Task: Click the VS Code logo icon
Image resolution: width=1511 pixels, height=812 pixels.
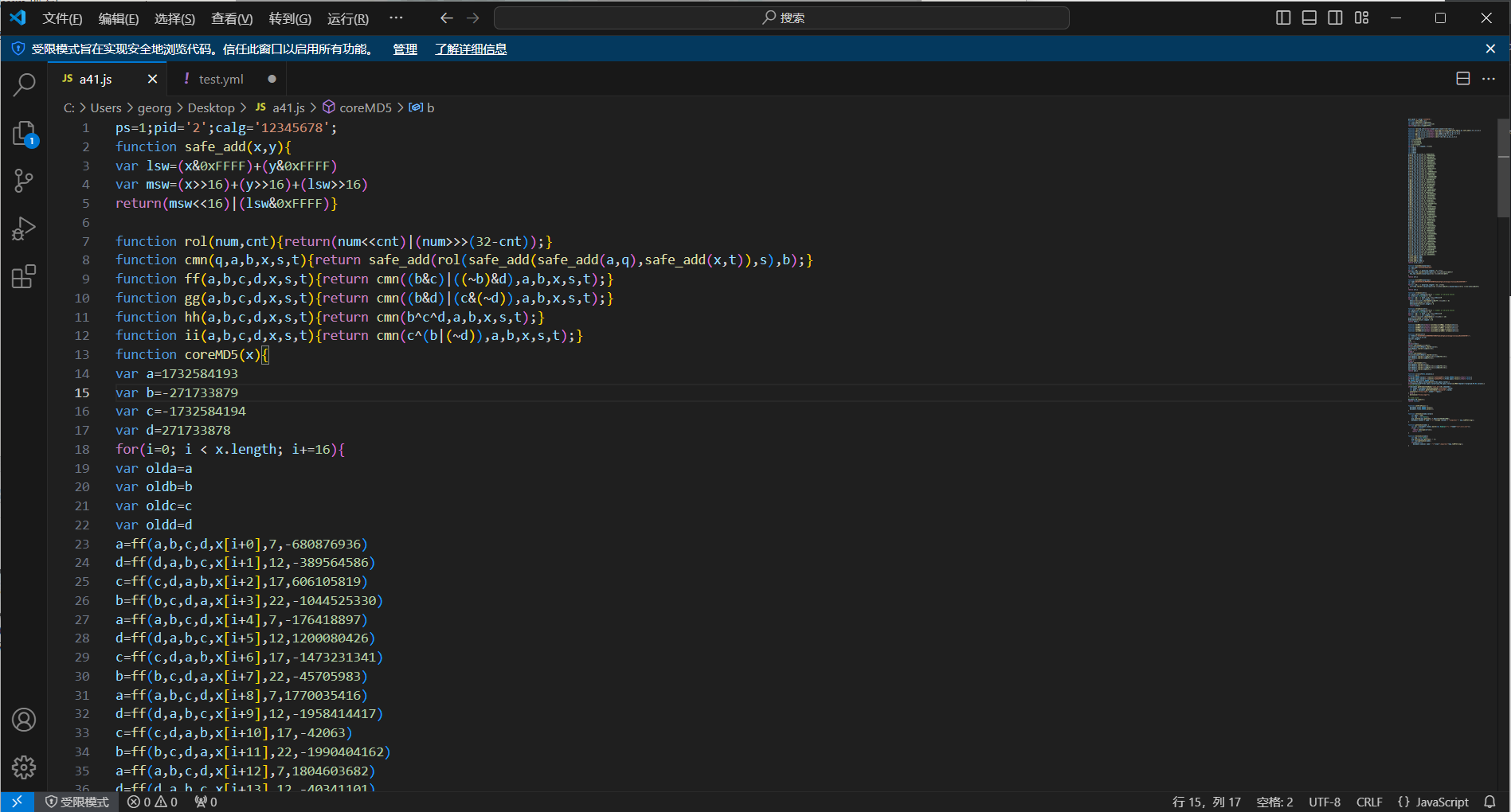Action: pyautogui.click(x=18, y=18)
